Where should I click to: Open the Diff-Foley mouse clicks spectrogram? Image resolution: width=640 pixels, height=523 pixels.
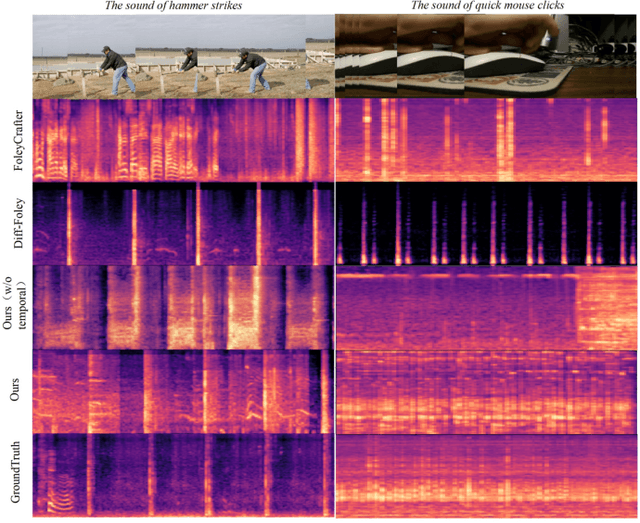click(x=485, y=223)
